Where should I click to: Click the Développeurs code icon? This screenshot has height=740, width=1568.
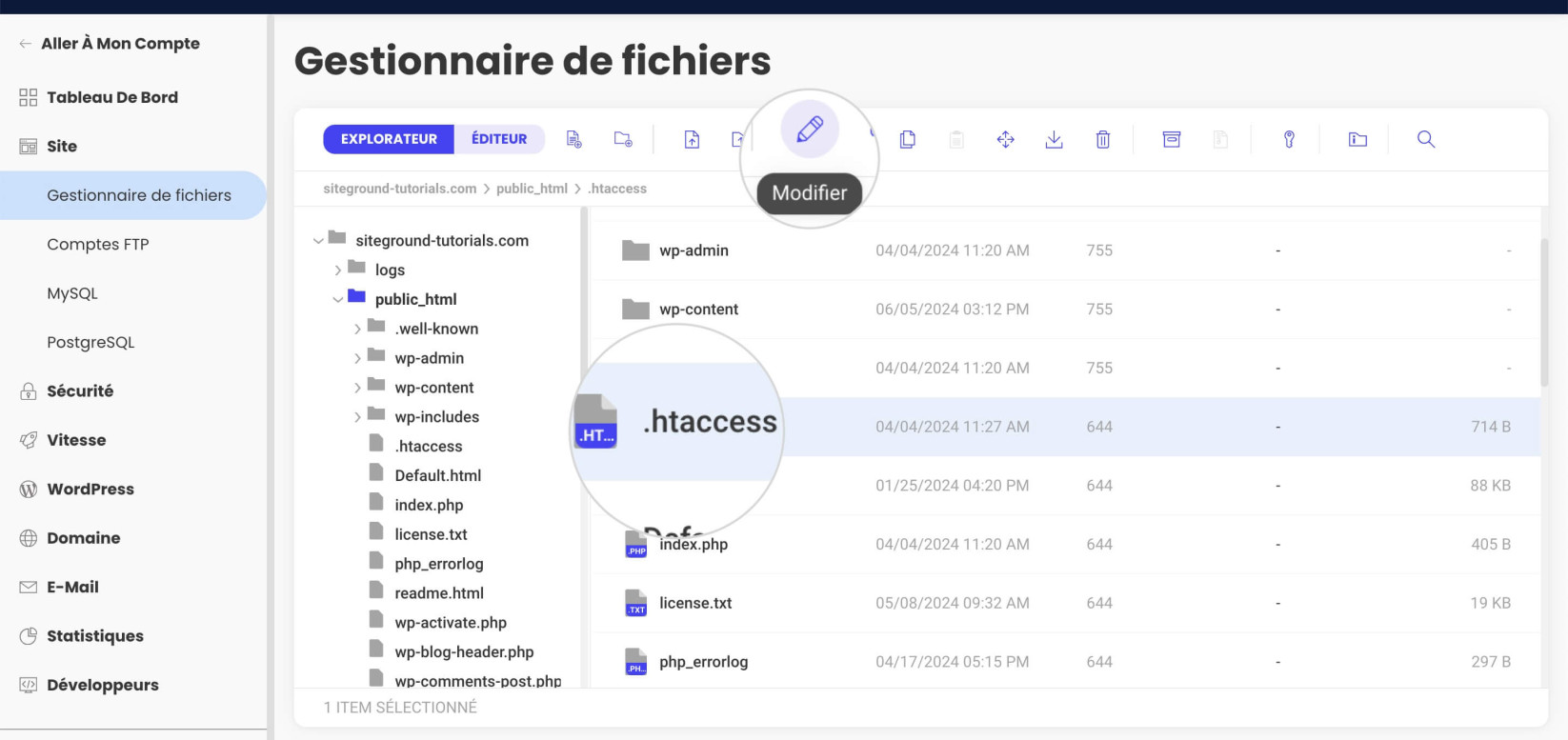(x=29, y=685)
